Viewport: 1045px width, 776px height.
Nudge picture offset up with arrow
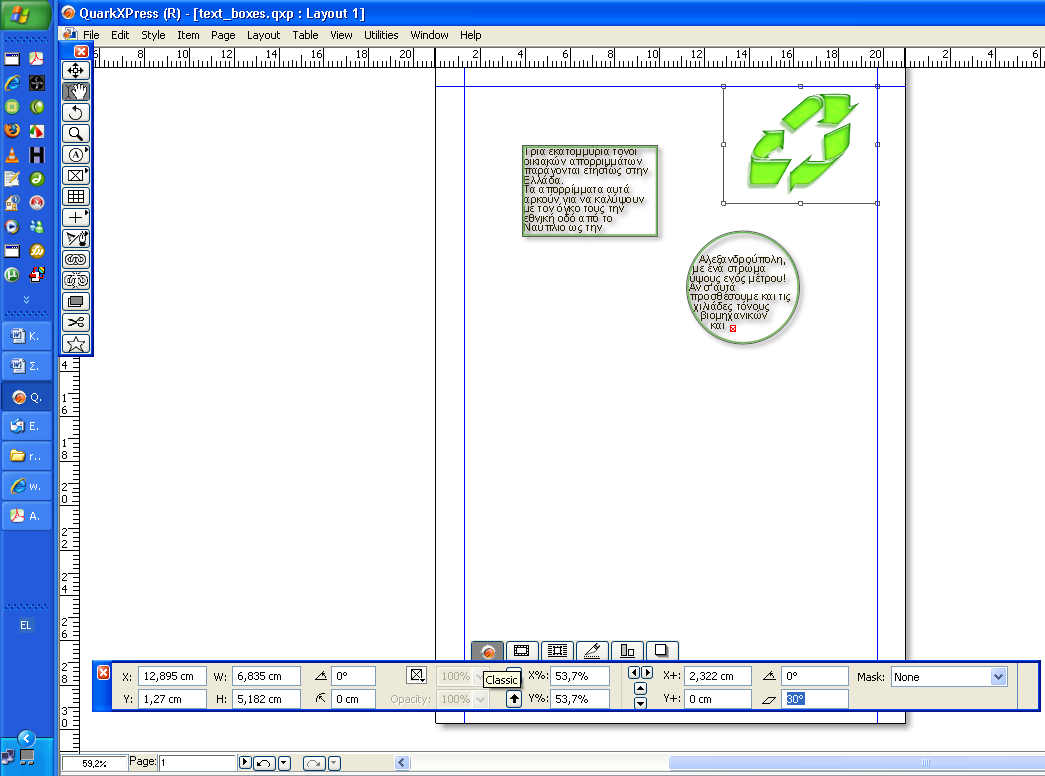coord(640,689)
